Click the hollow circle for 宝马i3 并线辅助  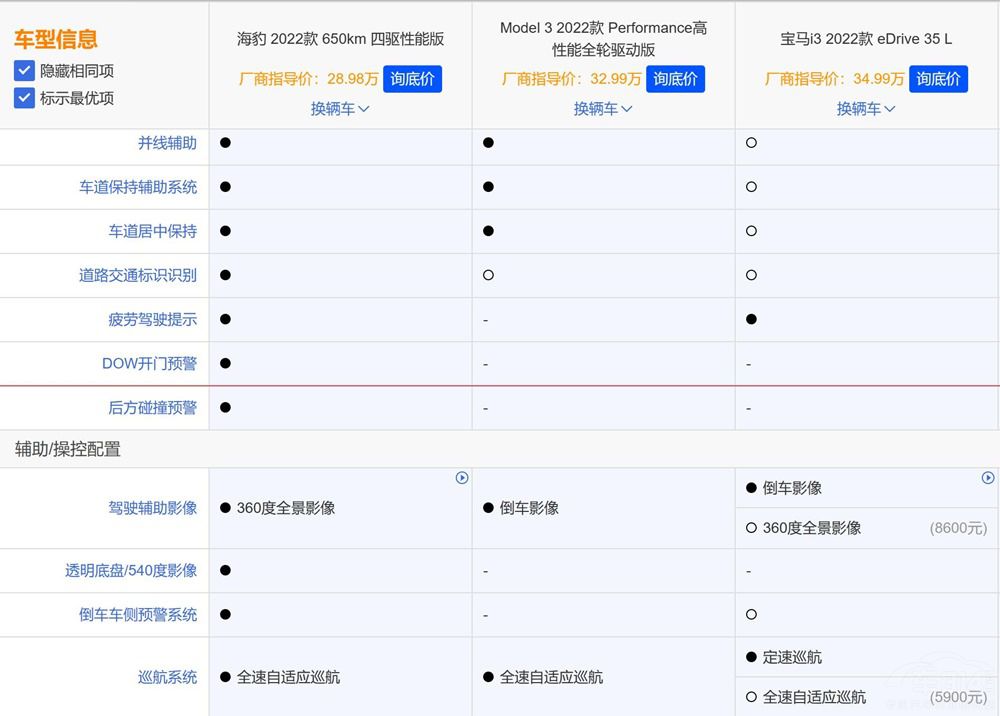tap(751, 143)
